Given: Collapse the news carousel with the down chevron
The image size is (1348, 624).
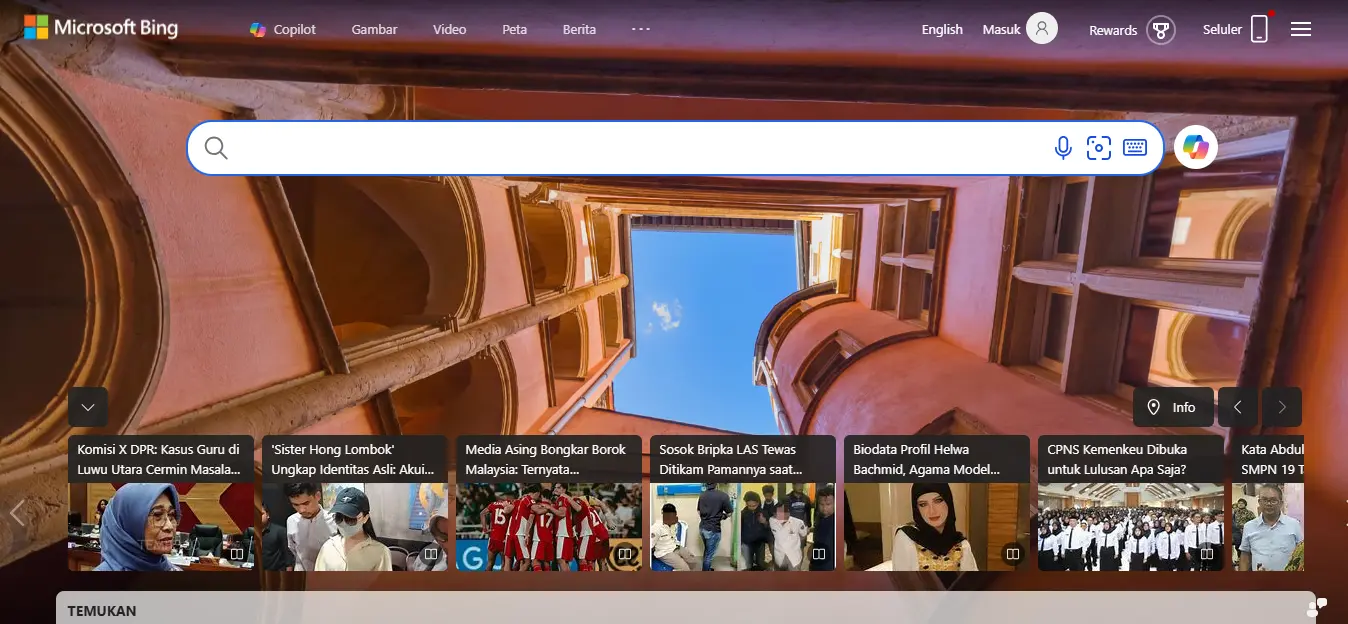Looking at the screenshot, I should click(x=87, y=407).
